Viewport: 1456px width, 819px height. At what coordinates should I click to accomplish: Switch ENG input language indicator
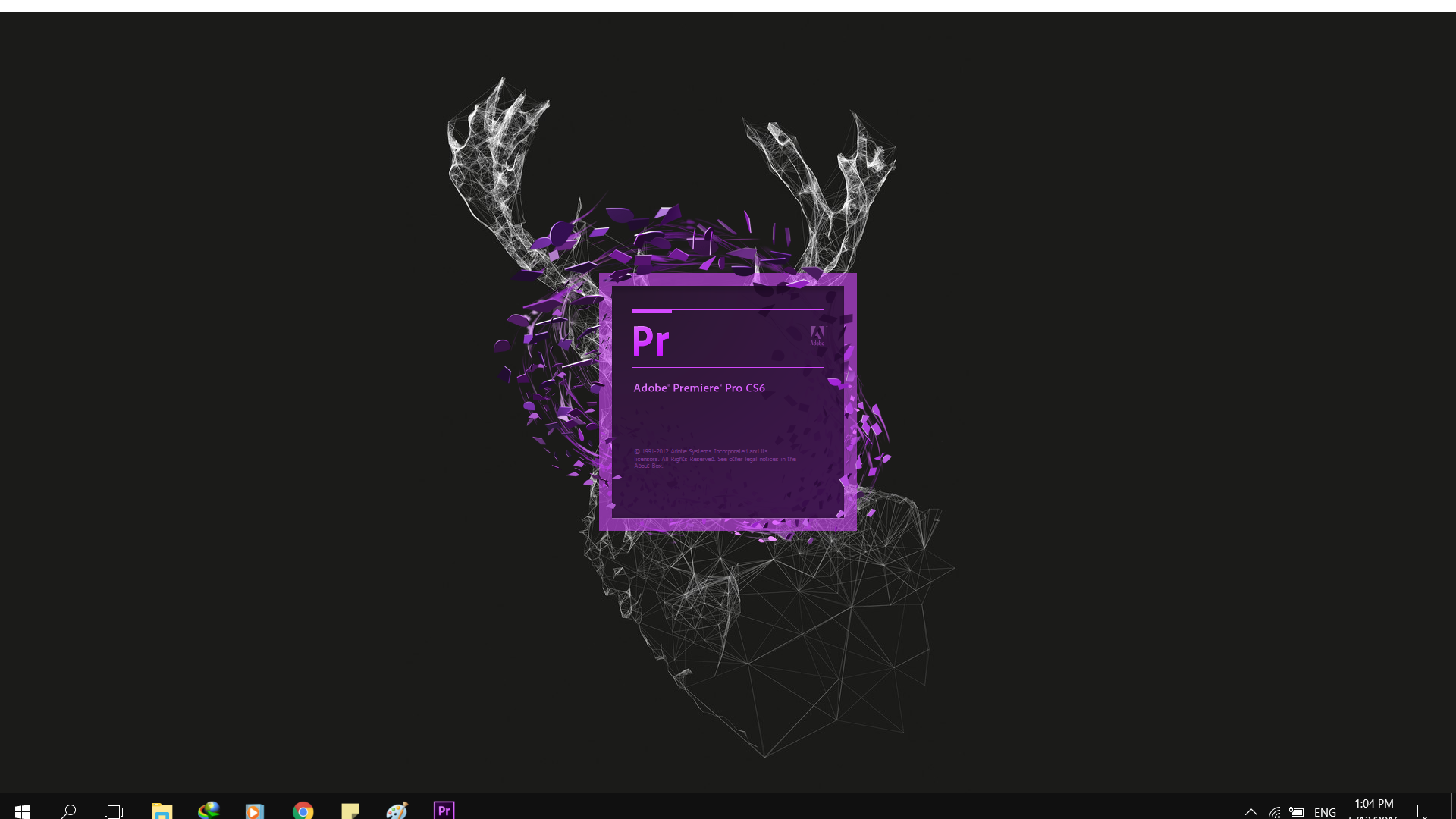coord(1325,812)
